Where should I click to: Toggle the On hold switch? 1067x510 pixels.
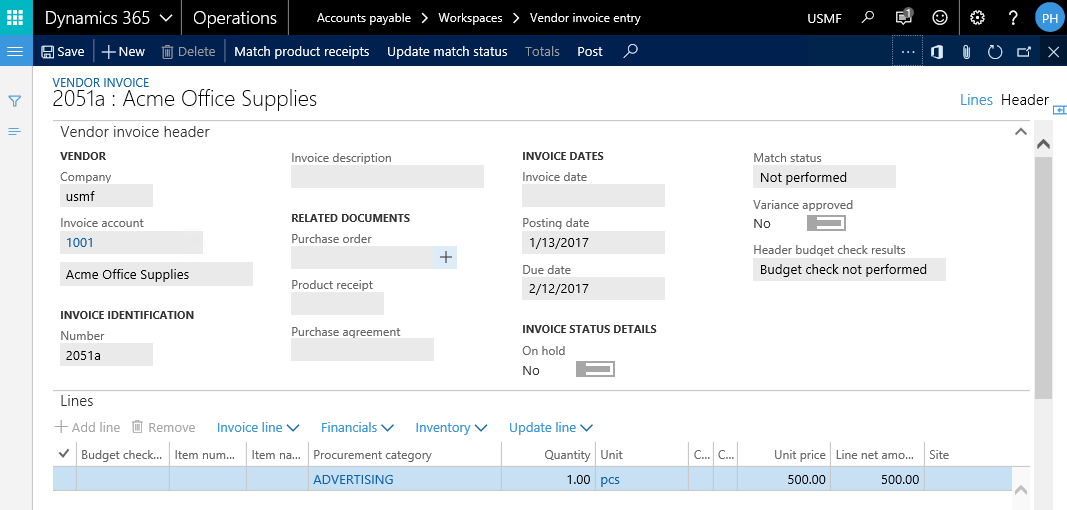tap(595, 370)
